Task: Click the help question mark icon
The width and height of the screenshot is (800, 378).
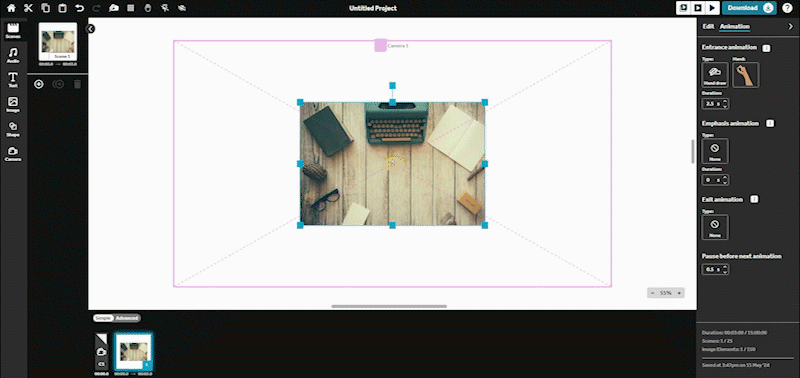Action: [787, 8]
